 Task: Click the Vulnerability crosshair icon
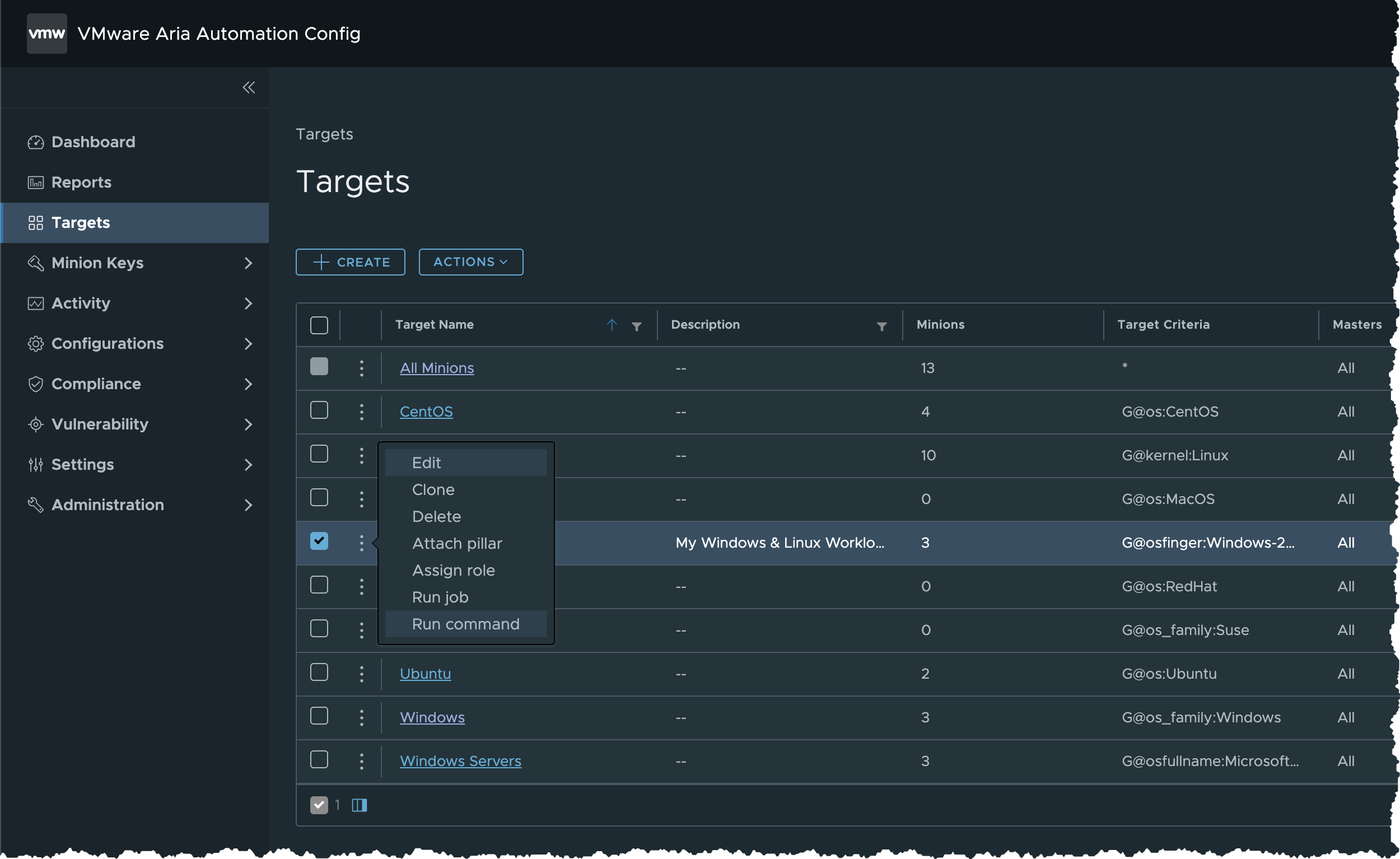35,424
